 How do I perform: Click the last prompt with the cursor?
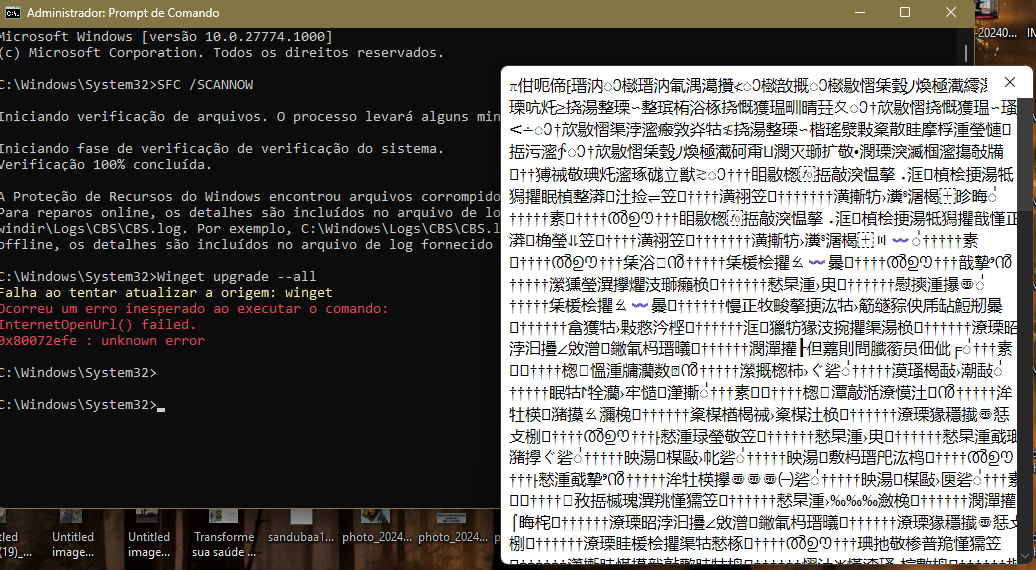[82, 404]
